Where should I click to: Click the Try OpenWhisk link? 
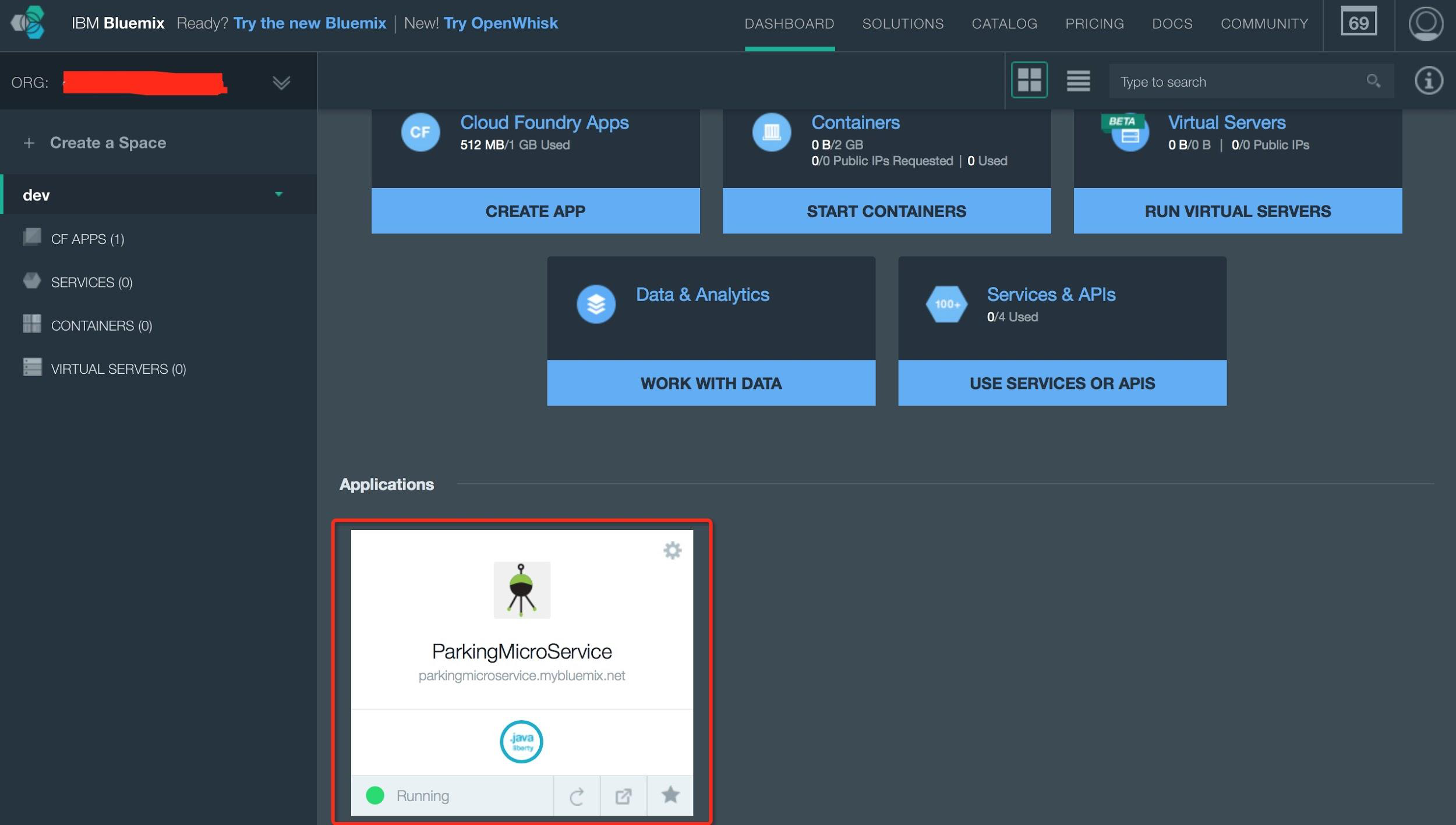(x=501, y=23)
